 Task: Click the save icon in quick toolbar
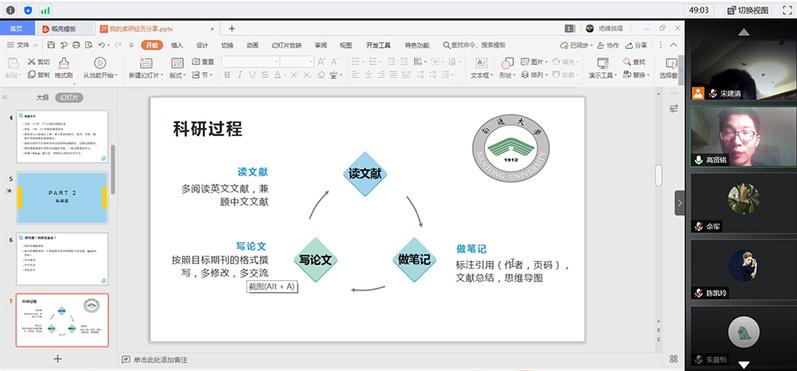click(51, 45)
